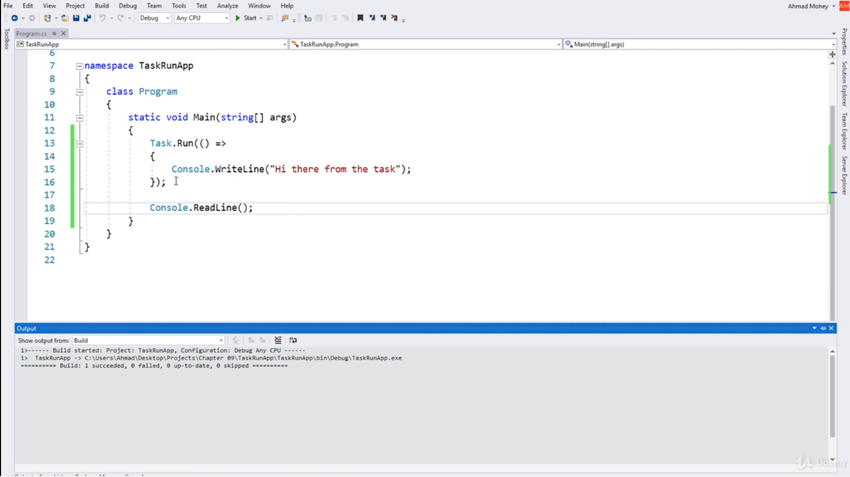The width and height of the screenshot is (850, 477).
Task: Click the code editor vertical scrollbar thumb
Action: click(833, 212)
